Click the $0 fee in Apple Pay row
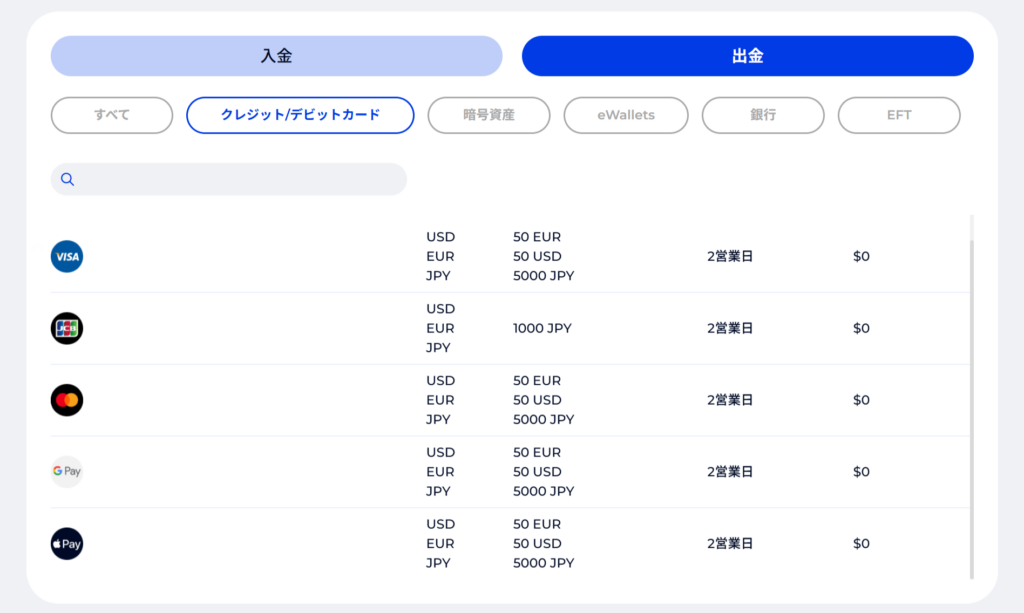Viewport: 1024px width, 613px height. click(x=861, y=544)
